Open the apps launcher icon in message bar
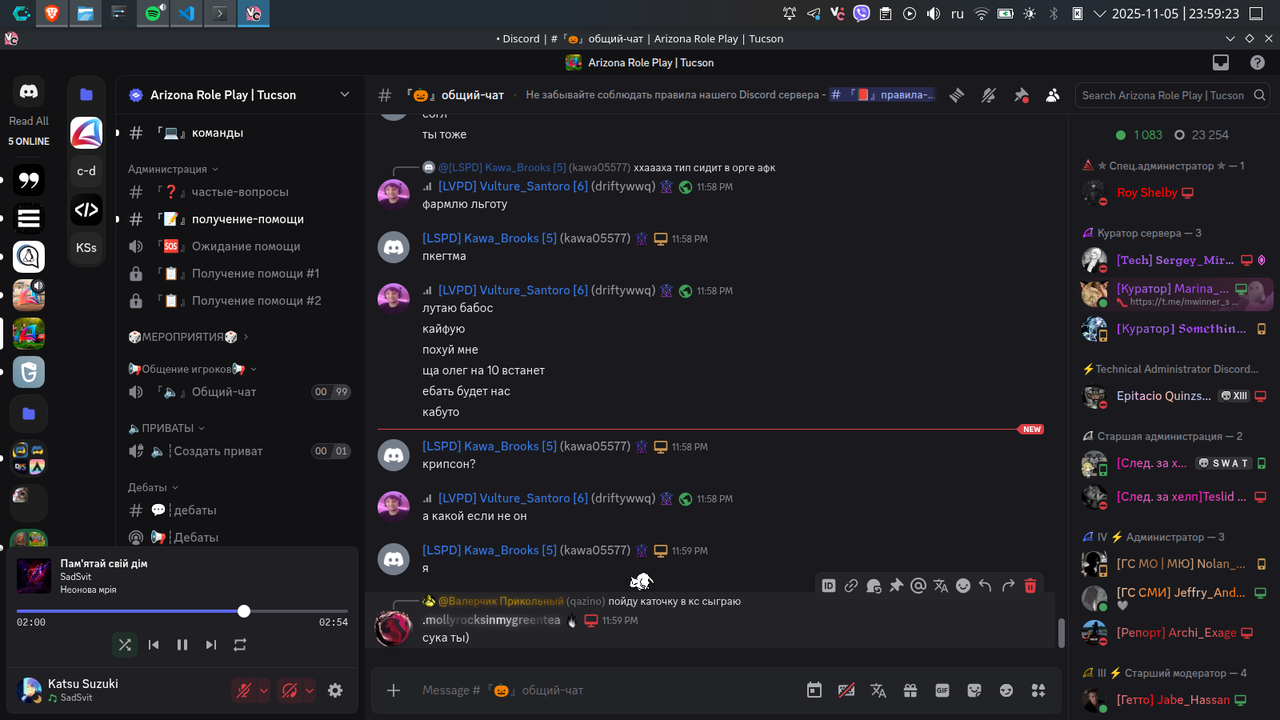This screenshot has width=1280, height=720. coord(1038,690)
